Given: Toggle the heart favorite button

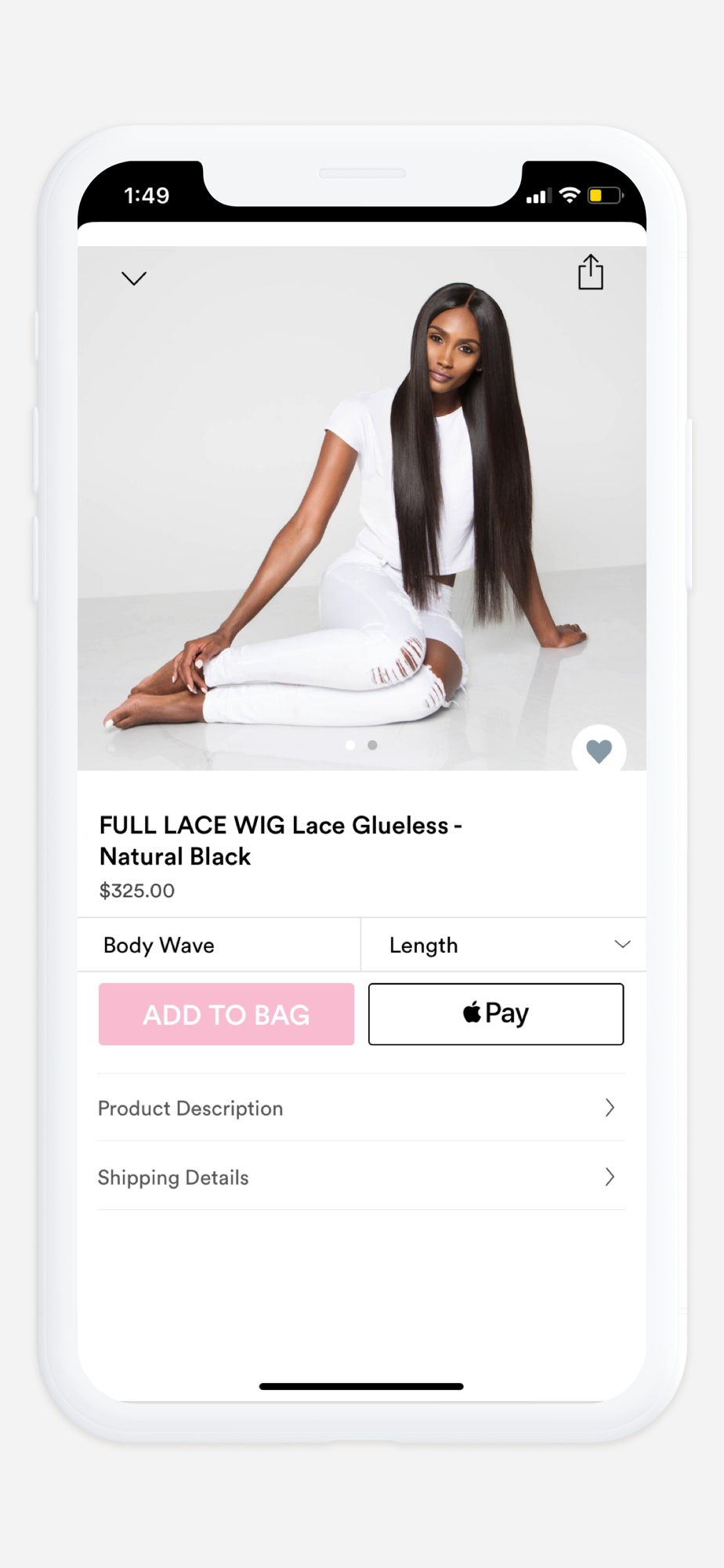Looking at the screenshot, I should [599, 751].
